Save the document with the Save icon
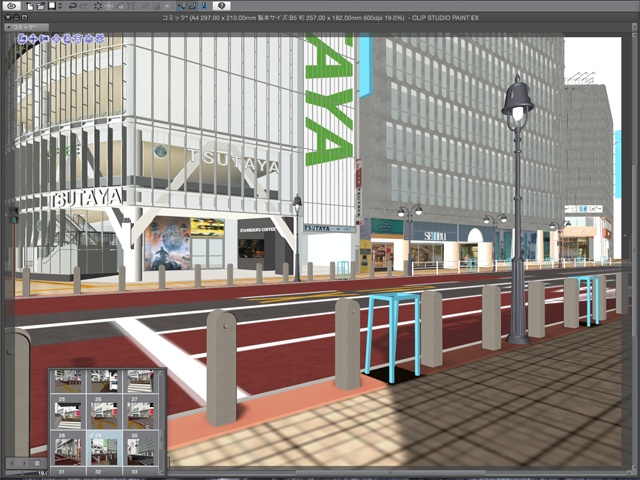This screenshot has width=640, height=480. tap(52, 6)
